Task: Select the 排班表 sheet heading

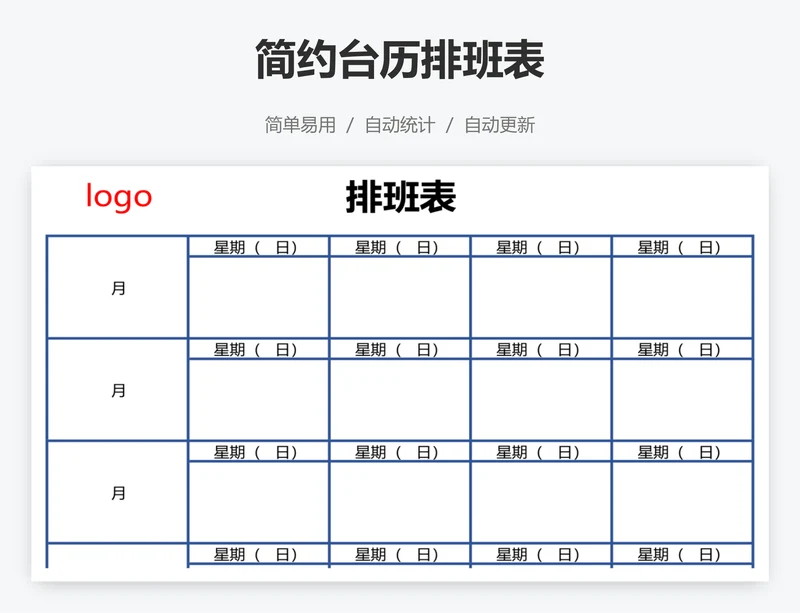Action: 401,197
